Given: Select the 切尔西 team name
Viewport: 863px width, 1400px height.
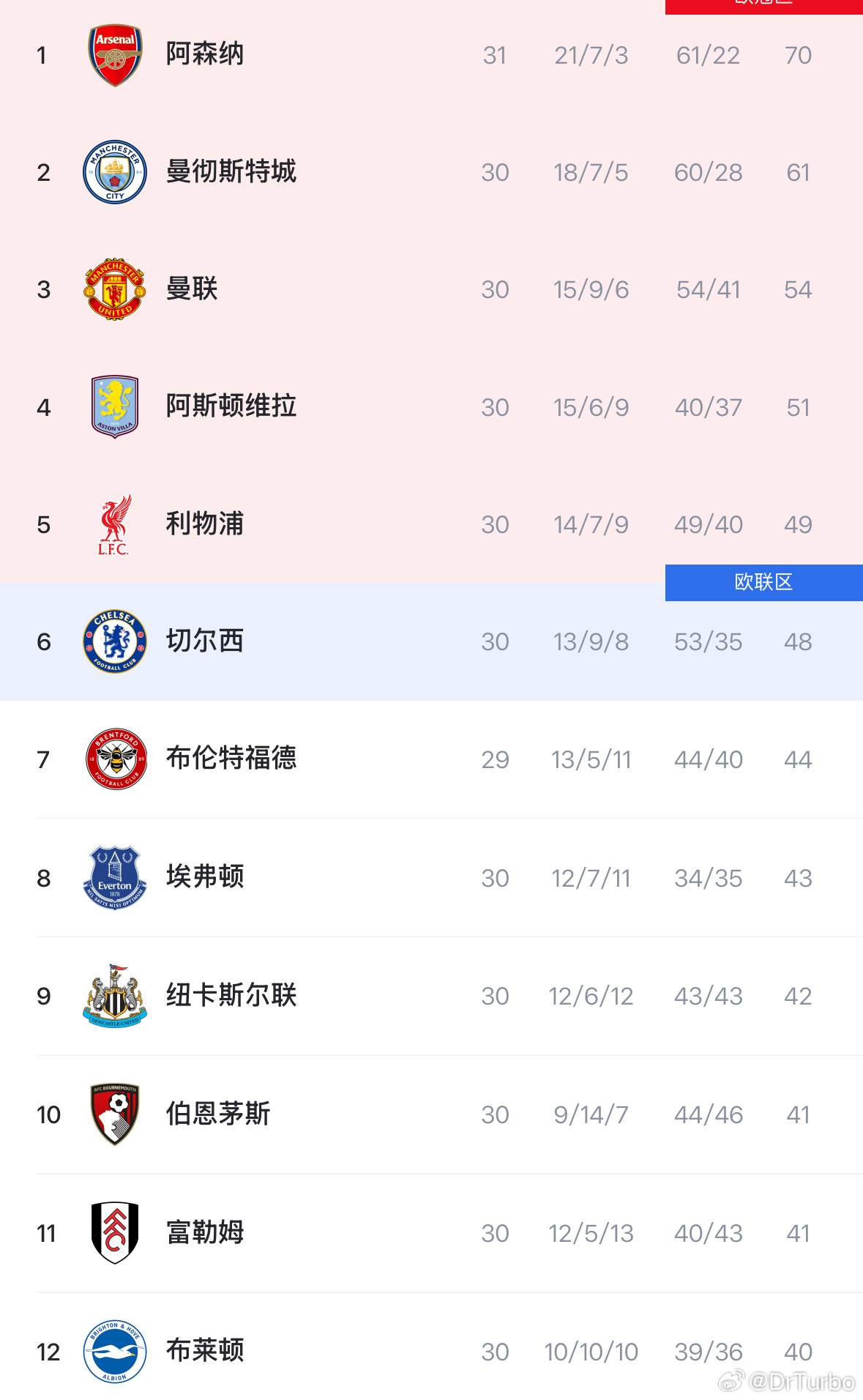Looking at the screenshot, I should click(x=203, y=641).
